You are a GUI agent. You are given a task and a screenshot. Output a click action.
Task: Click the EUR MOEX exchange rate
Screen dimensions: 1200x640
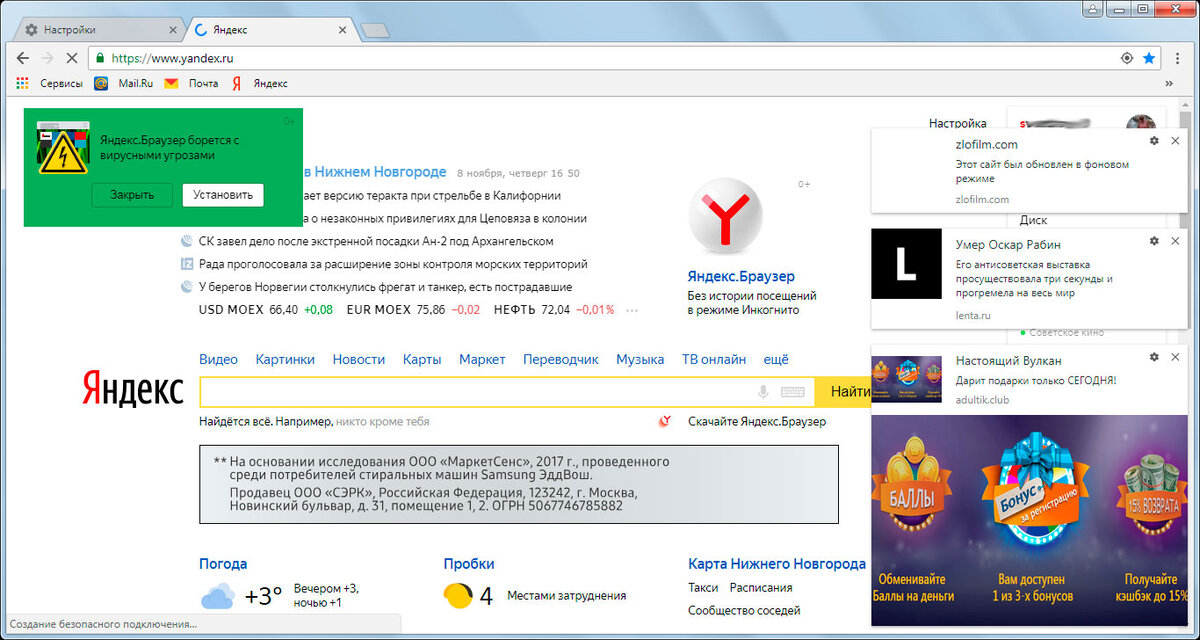(x=413, y=310)
